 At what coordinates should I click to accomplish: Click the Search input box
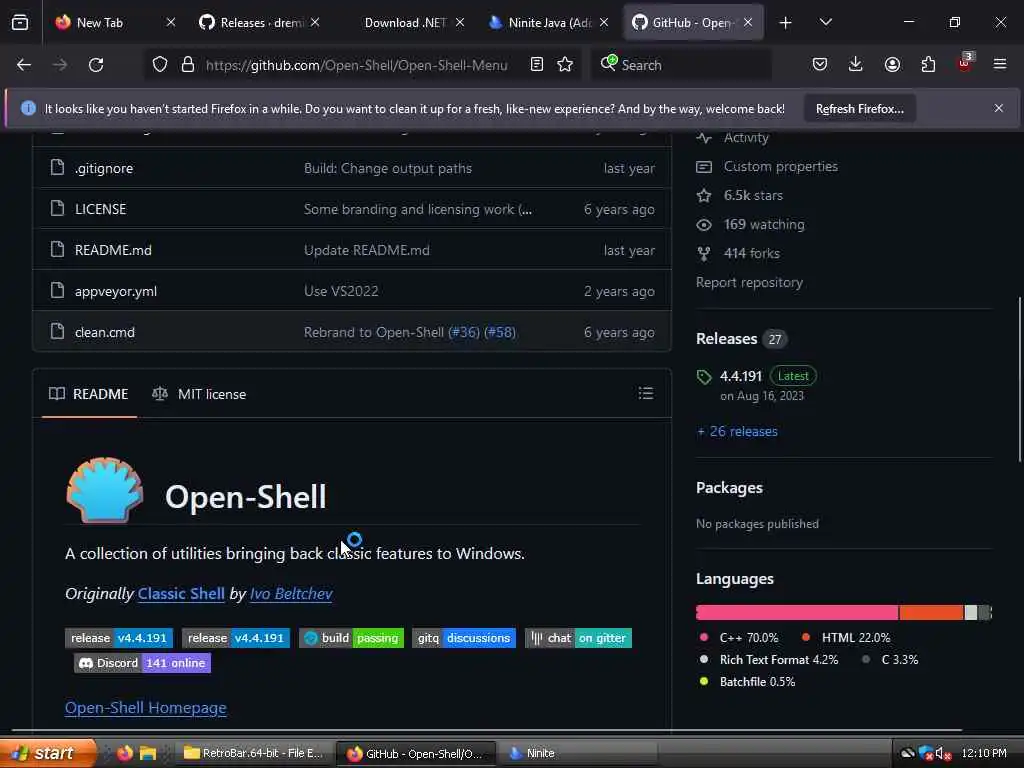pyautogui.click(x=682, y=65)
